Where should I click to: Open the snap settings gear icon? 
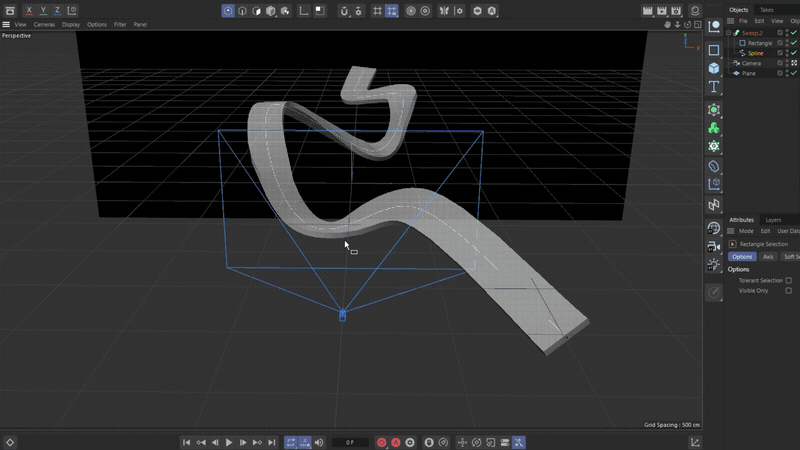pyautogui.click(x=359, y=11)
